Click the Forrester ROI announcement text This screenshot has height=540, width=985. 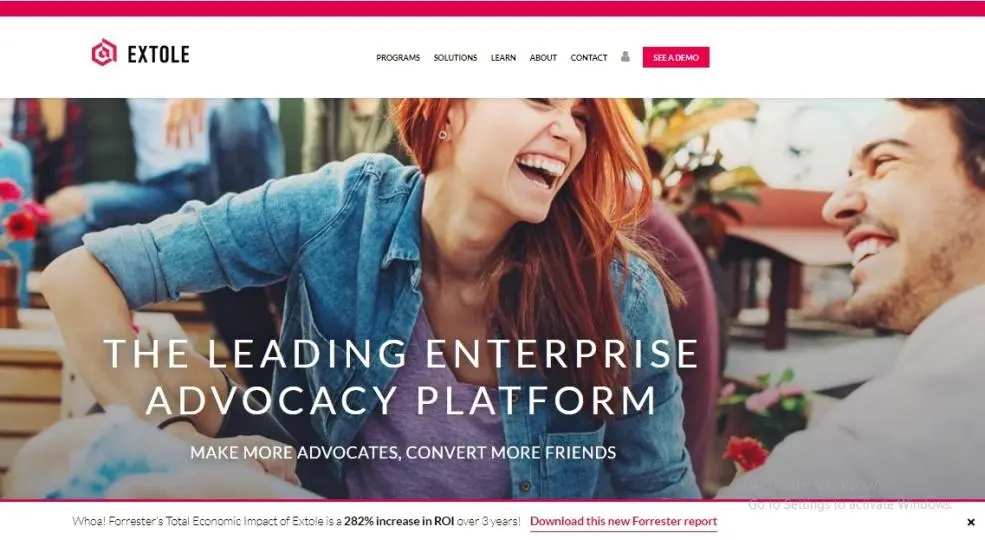296,521
